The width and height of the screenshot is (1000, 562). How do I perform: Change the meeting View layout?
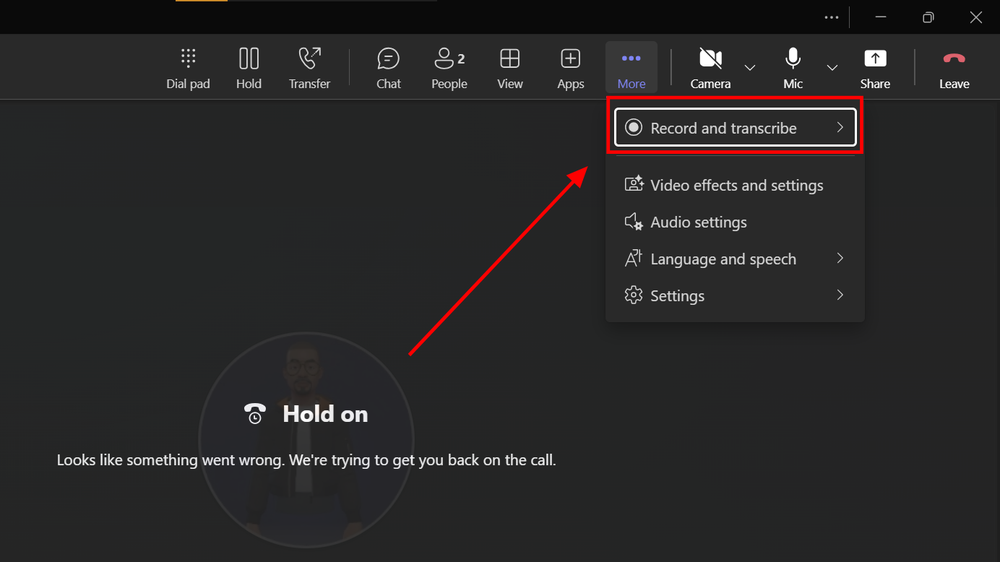[510, 68]
